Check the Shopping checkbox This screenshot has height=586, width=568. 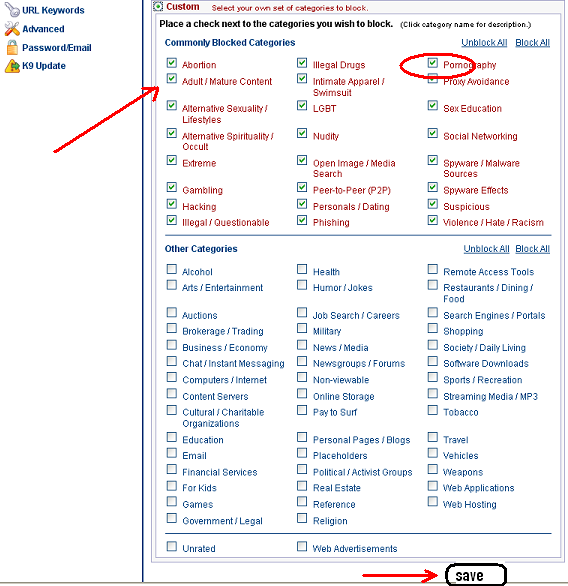click(x=433, y=328)
